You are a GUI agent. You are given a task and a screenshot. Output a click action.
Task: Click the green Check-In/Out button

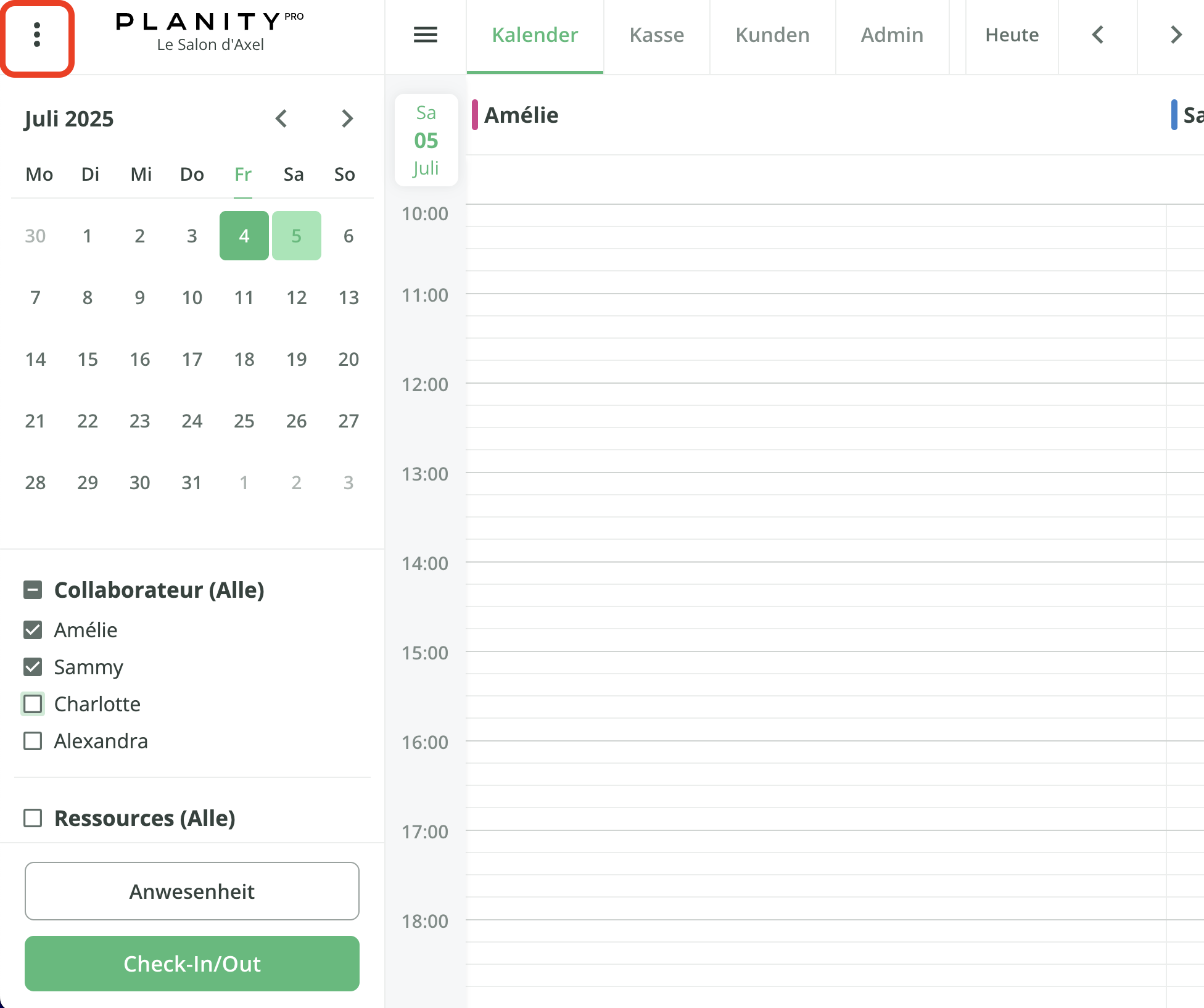pyautogui.click(x=192, y=964)
